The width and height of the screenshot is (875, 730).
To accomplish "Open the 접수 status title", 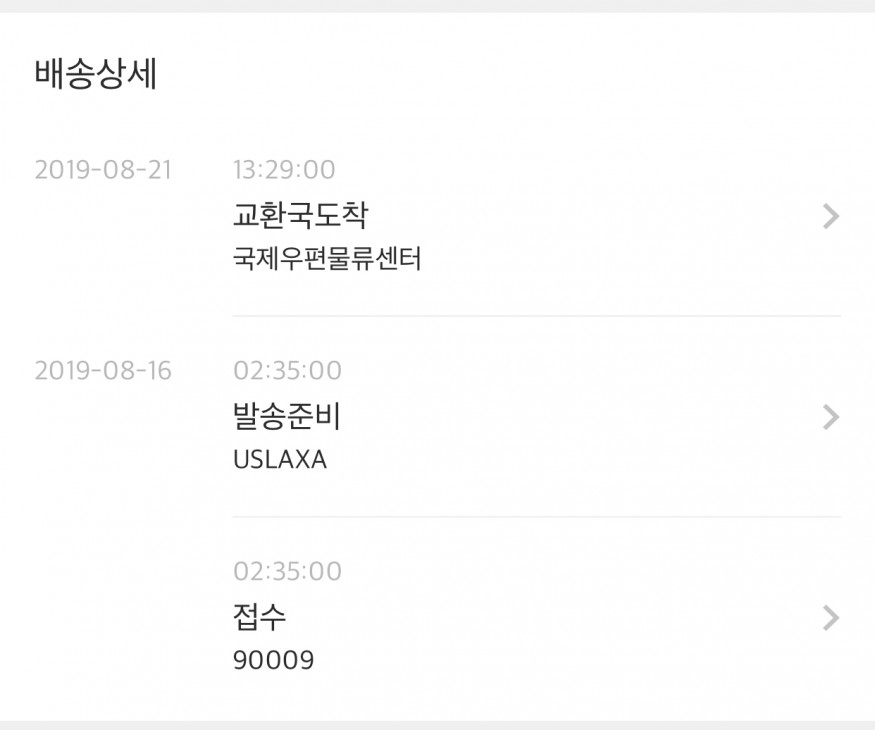I will pyautogui.click(x=259, y=617).
